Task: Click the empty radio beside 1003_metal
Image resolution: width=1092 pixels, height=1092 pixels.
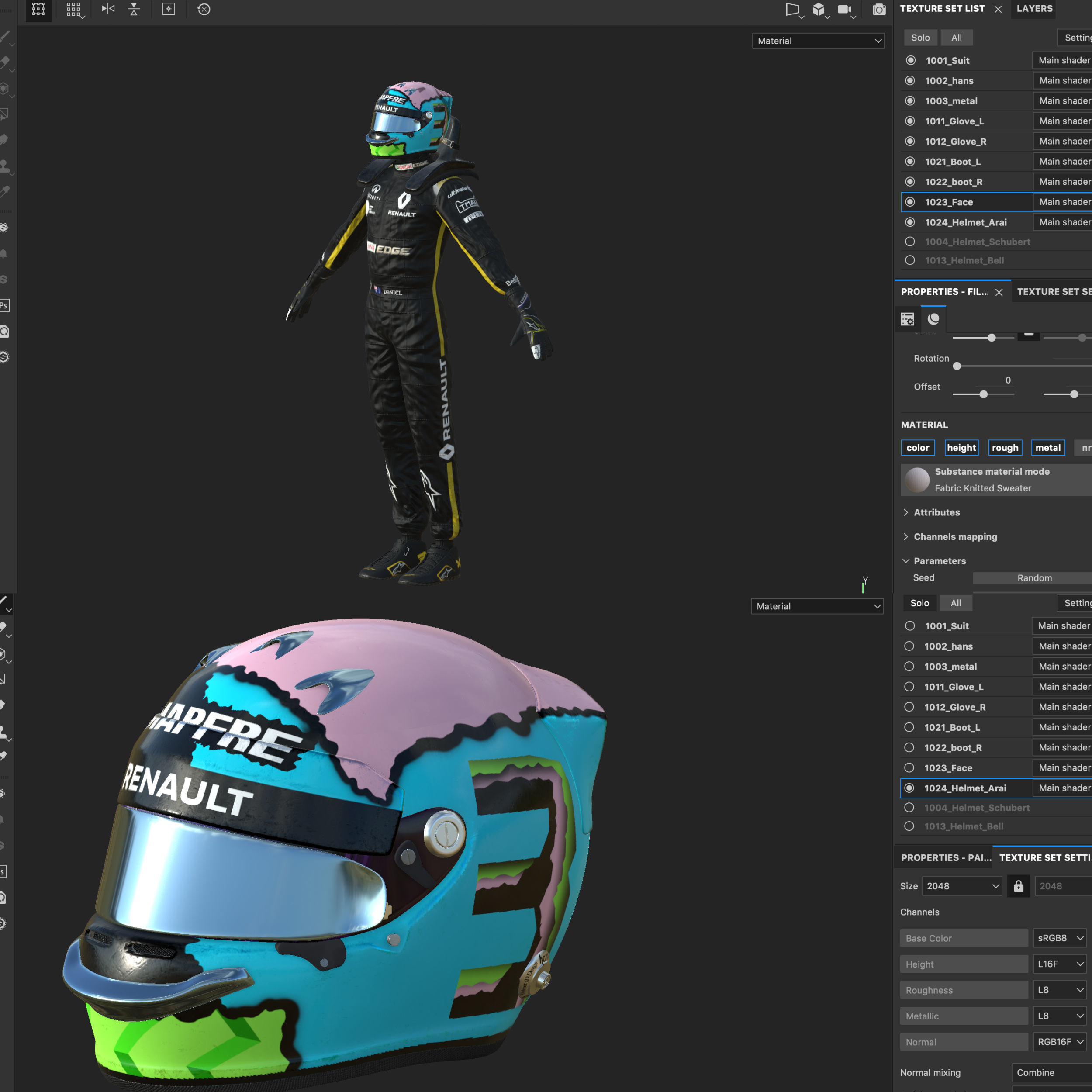Action: [909, 667]
